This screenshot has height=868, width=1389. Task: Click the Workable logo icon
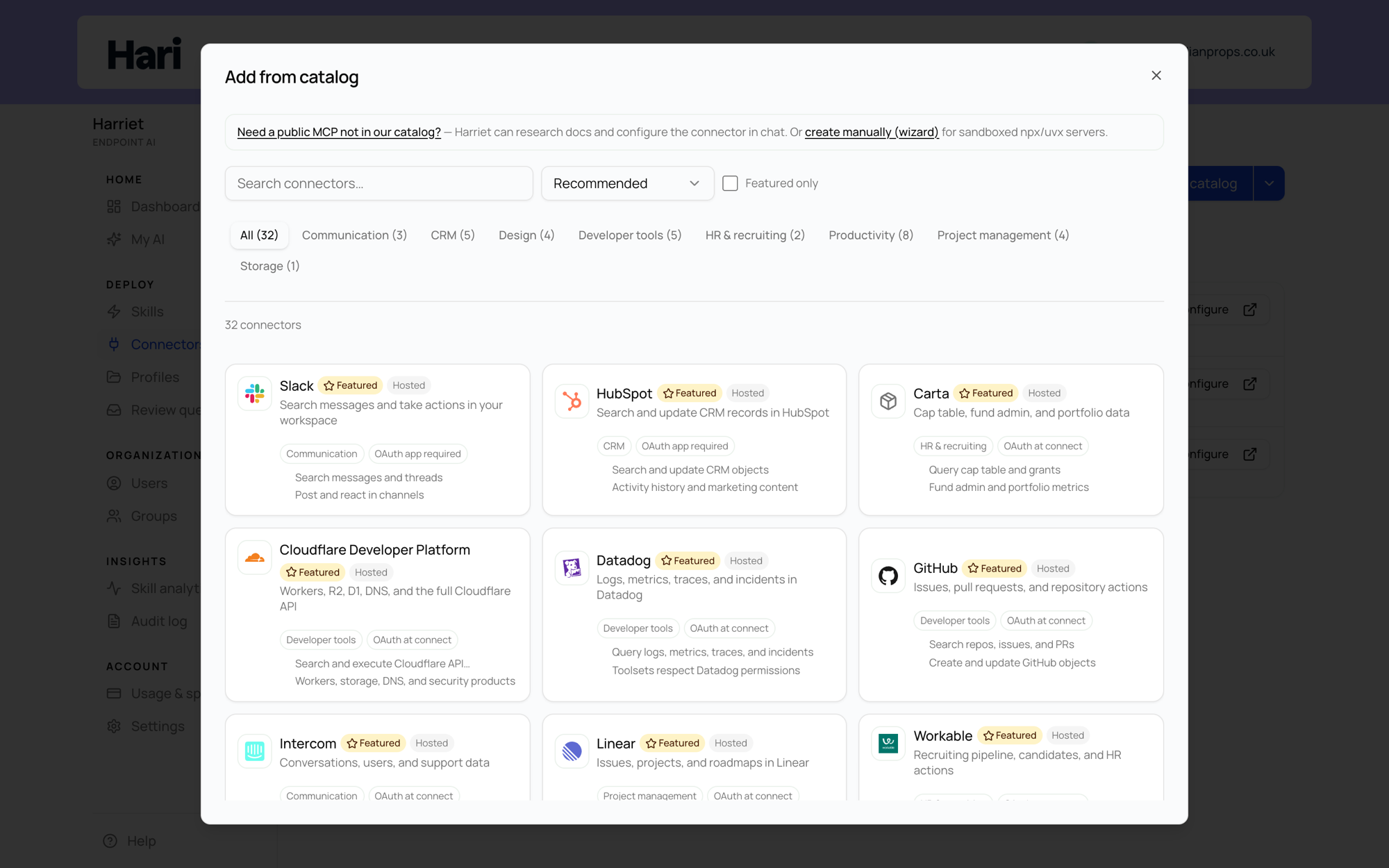(x=888, y=744)
